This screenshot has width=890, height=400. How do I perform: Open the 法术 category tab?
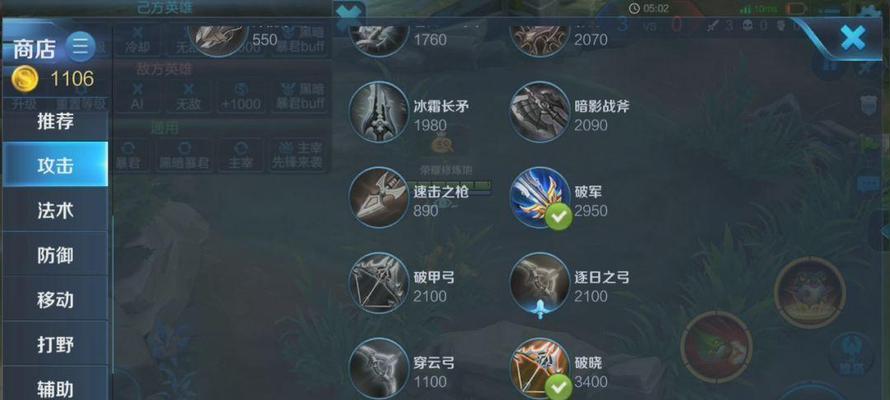(x=55, y=210)
